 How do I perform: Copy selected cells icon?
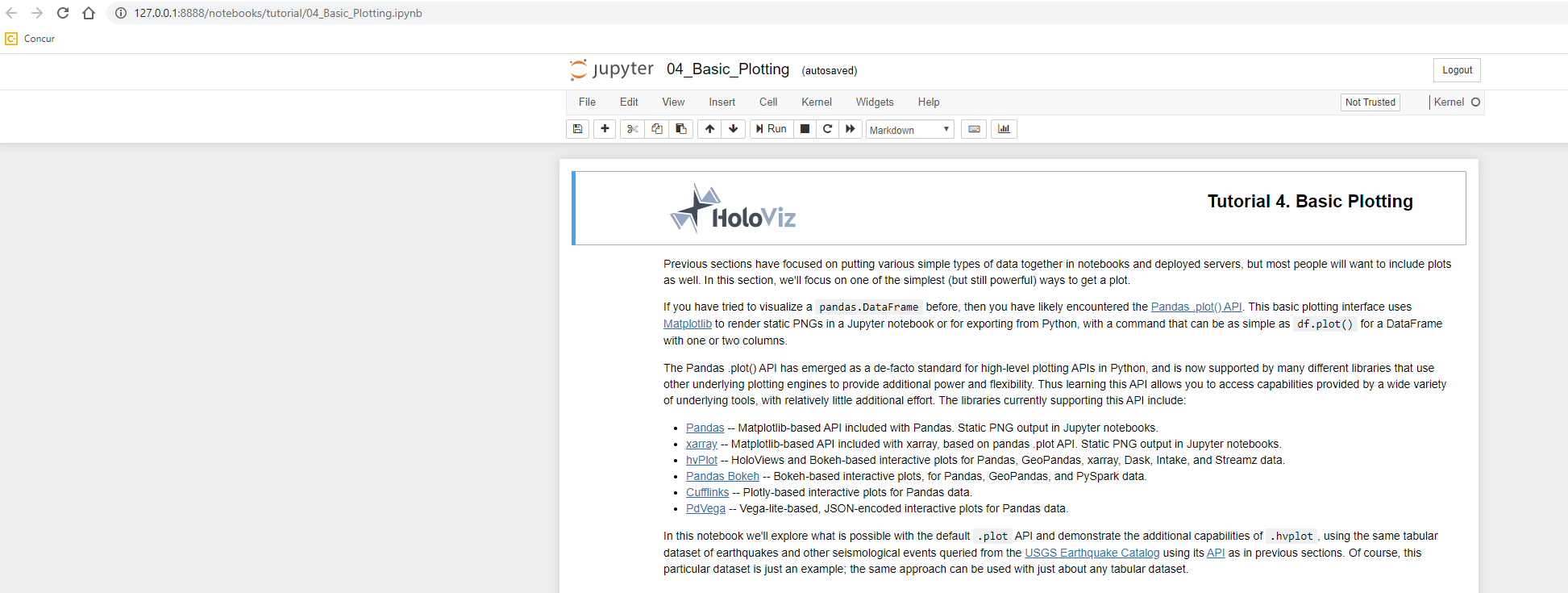pyautogui.click(x=657, y=129)
